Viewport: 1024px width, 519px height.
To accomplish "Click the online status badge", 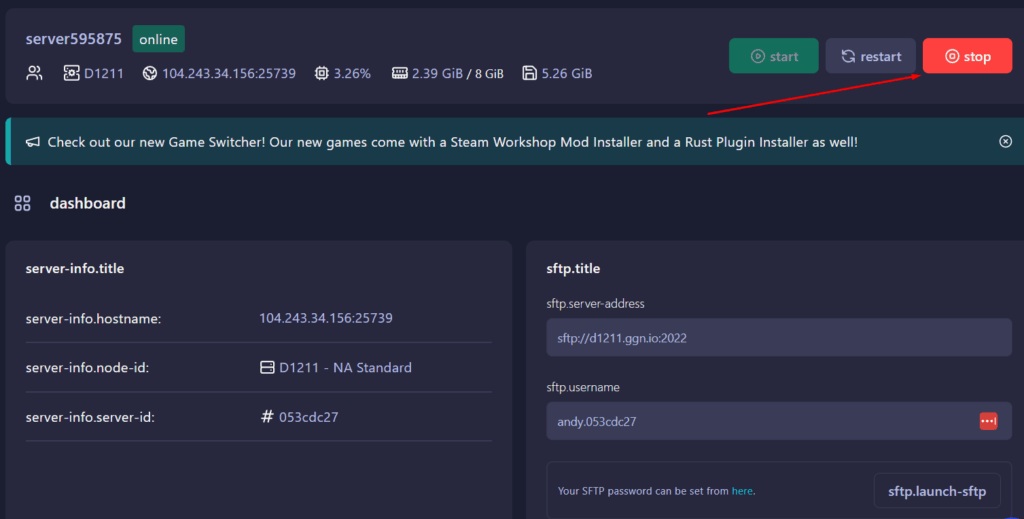I will 158,40.
